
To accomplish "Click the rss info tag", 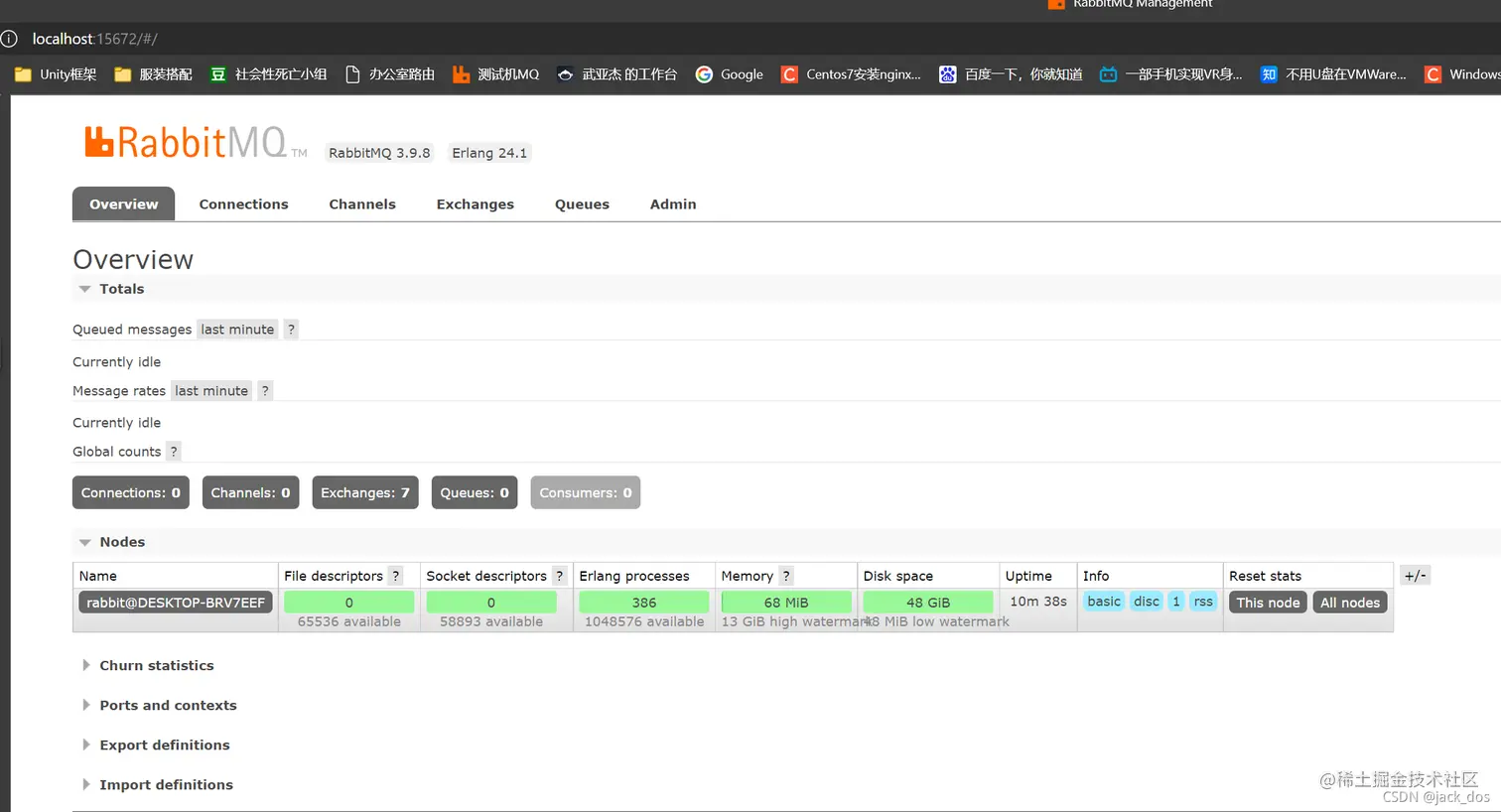I will pos(1203,602).
